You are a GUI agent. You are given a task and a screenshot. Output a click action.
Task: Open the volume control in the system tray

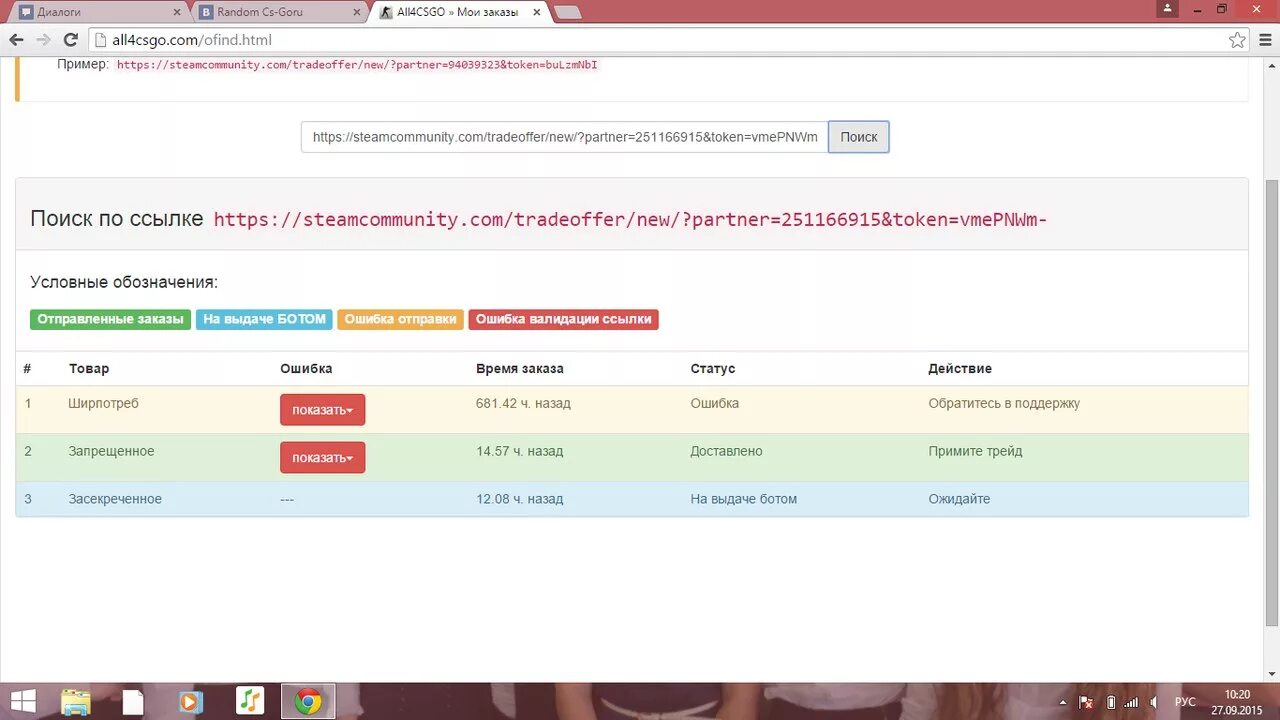[1155, 702]
